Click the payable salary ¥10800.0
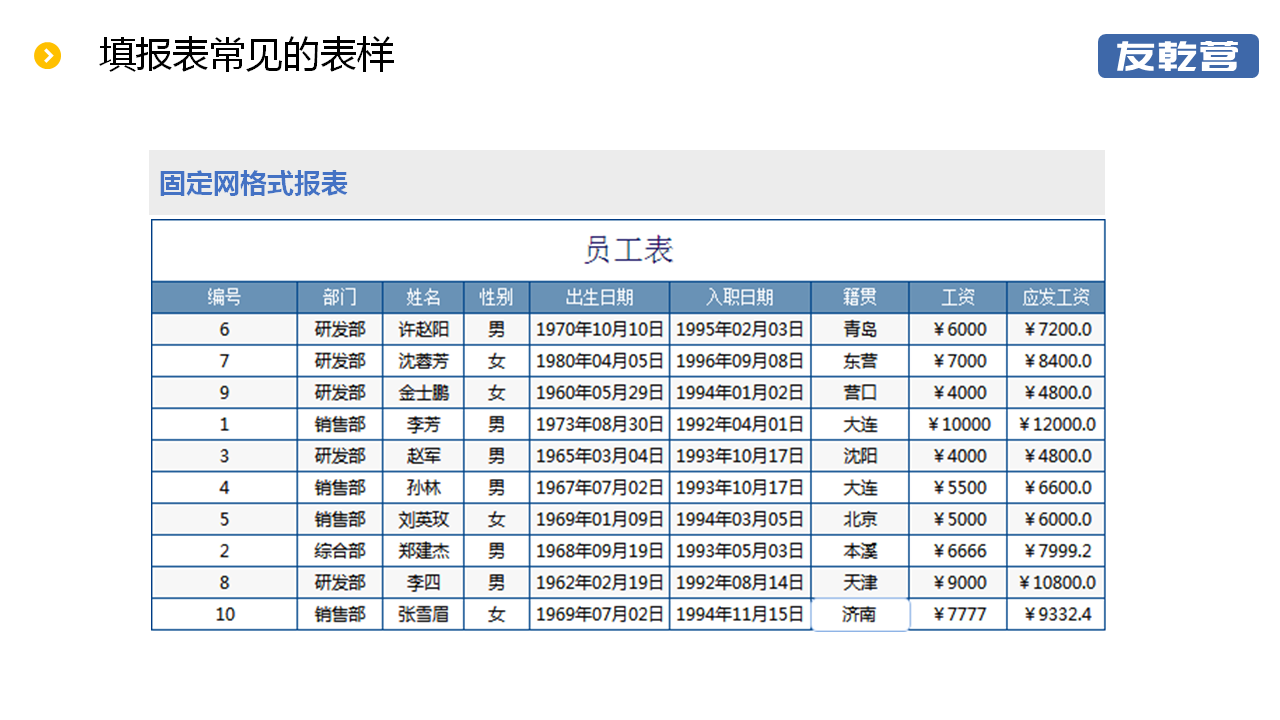Screen dimensions: 1280x720 [1056, 583]
